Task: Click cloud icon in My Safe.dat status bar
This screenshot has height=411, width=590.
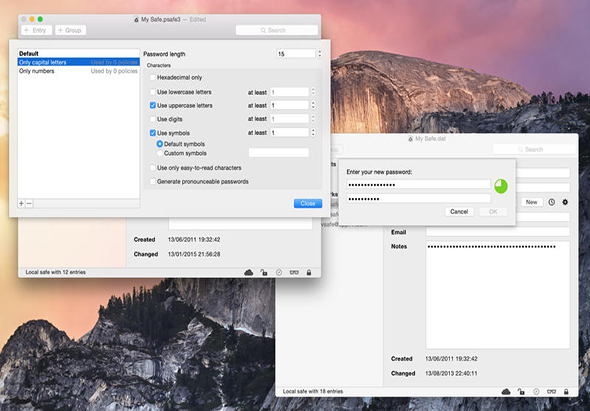Action: [x=506, y=391]
